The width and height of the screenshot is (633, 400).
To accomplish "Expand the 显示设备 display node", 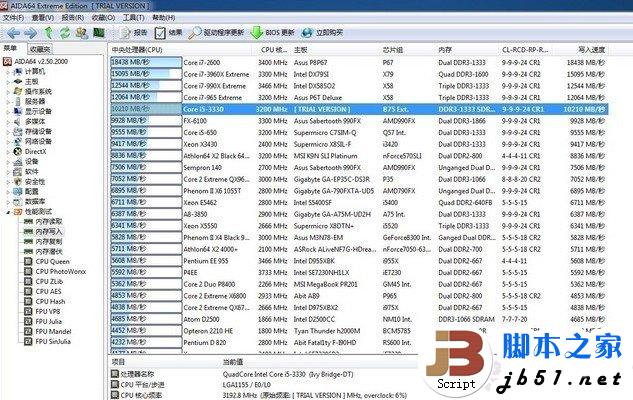I will tap(8, 111).
